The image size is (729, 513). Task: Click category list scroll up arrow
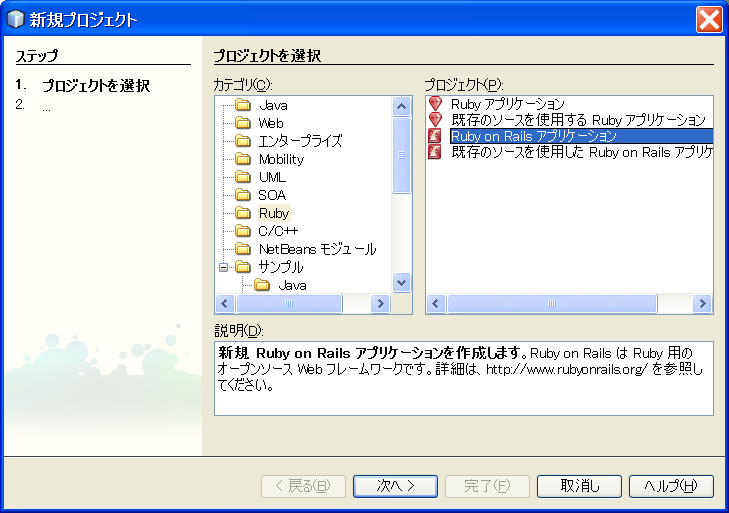click(401, 107)
